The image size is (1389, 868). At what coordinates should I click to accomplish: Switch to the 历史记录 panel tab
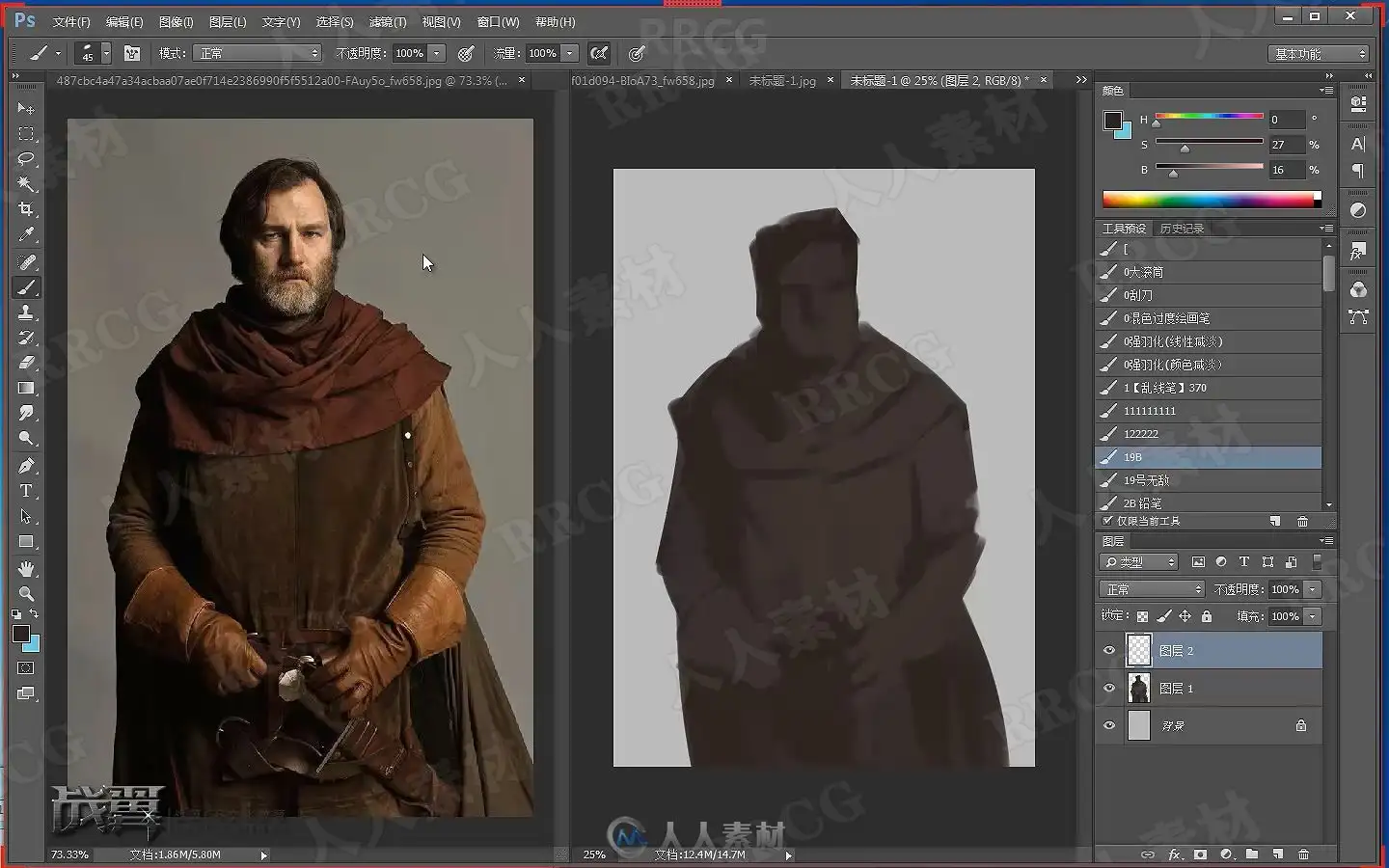coord(1182,229)
